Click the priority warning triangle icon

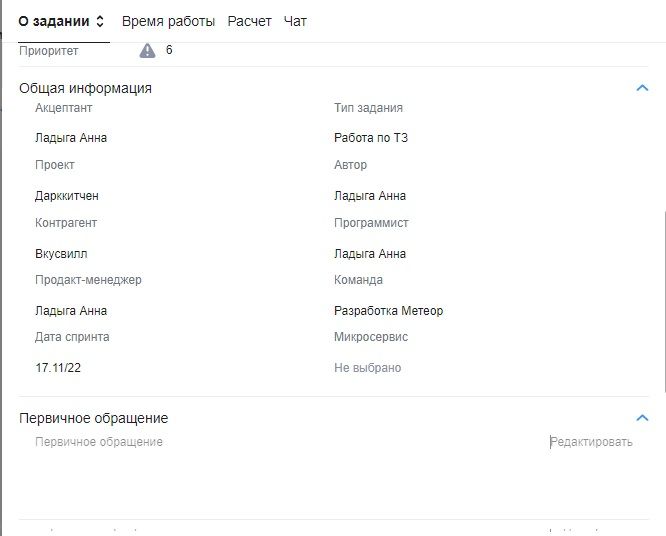pos(148,50)
